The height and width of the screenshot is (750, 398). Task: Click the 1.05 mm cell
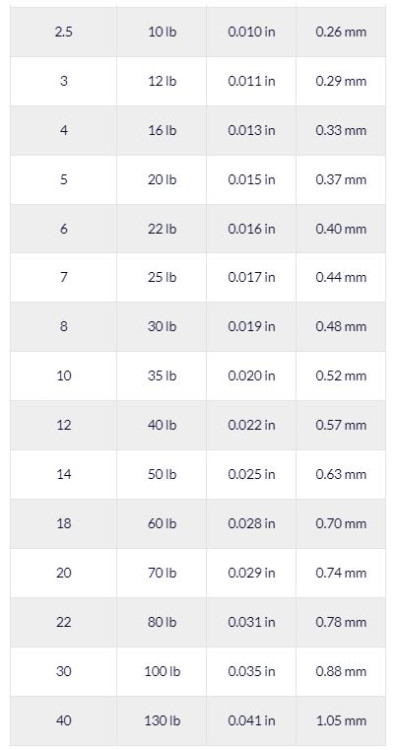coord(341,721)
